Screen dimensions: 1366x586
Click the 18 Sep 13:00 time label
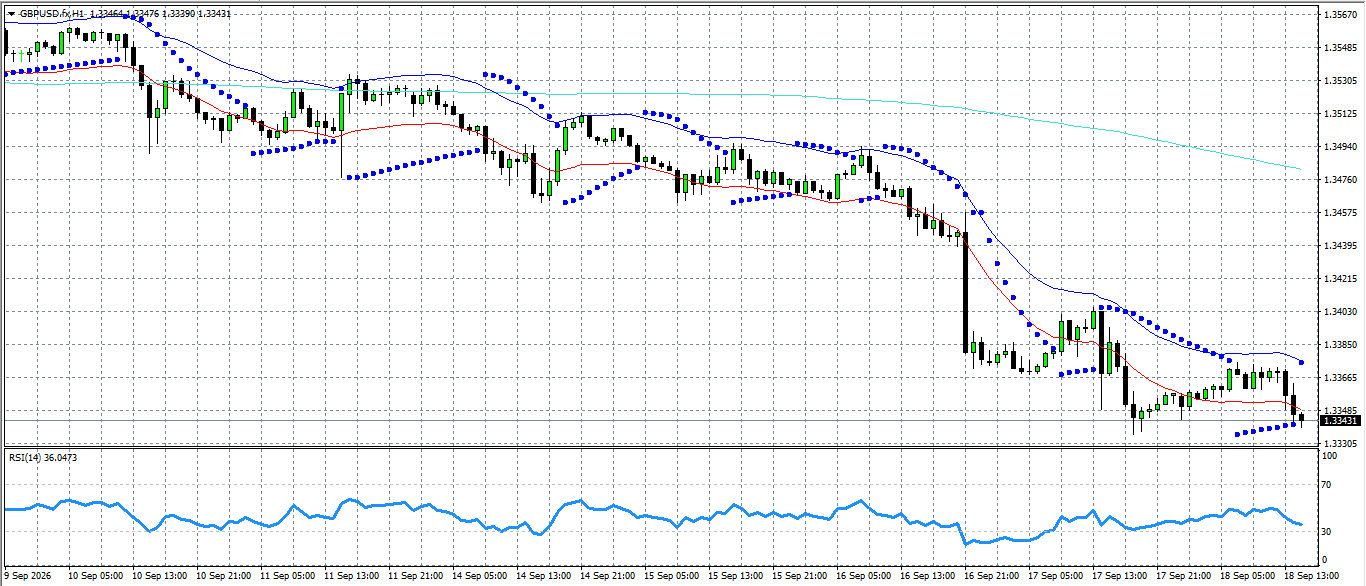point(1312,577)
